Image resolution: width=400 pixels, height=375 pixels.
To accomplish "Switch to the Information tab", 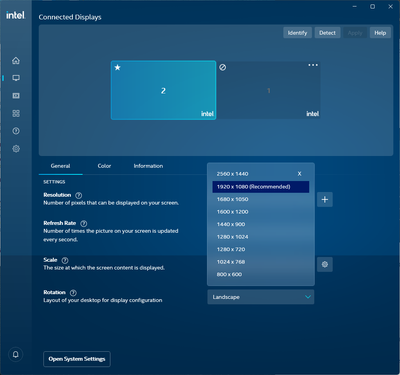I will click(148, 166).
